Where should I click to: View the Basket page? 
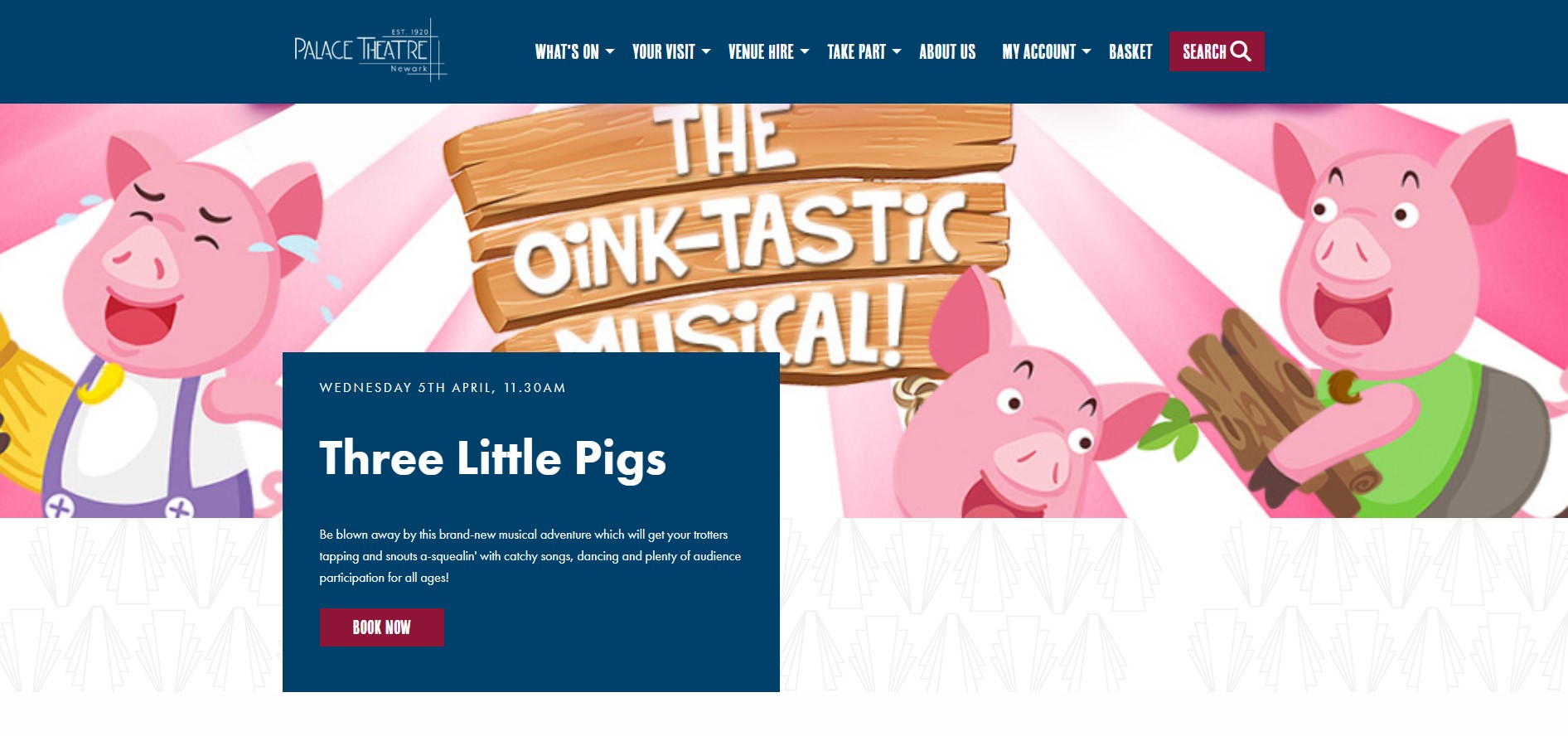[1130, 52]
